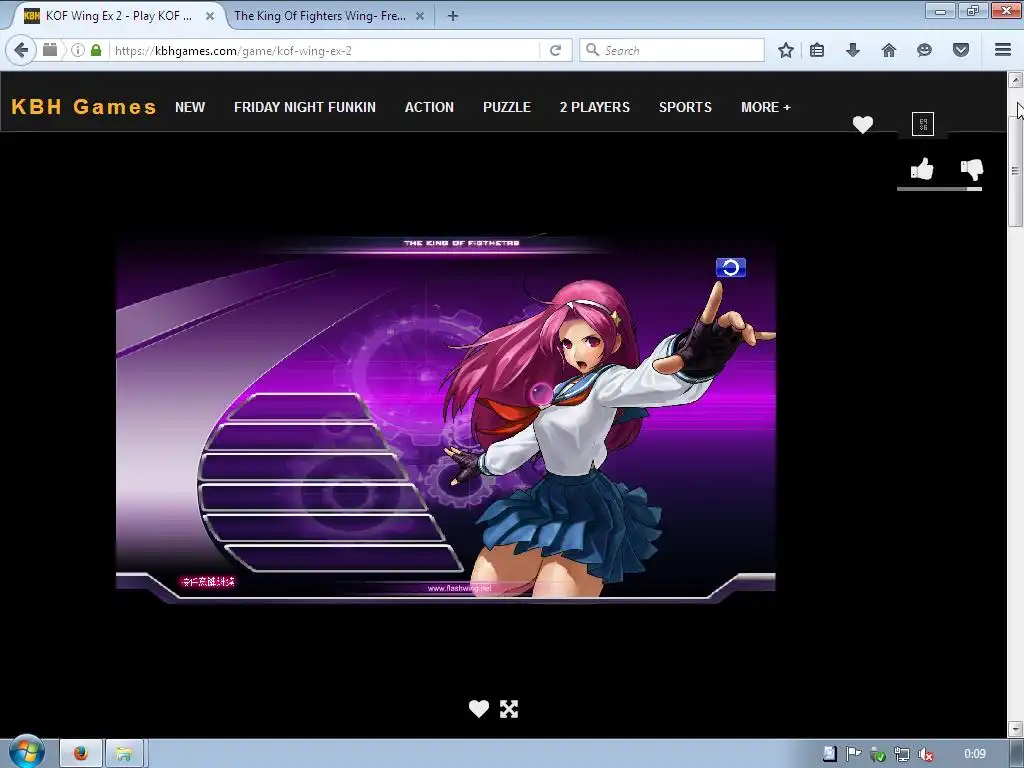This screenshot has width=1024, height=768.
Task: Close the KOF Wing Ex 2 tab
Action: 210,16
